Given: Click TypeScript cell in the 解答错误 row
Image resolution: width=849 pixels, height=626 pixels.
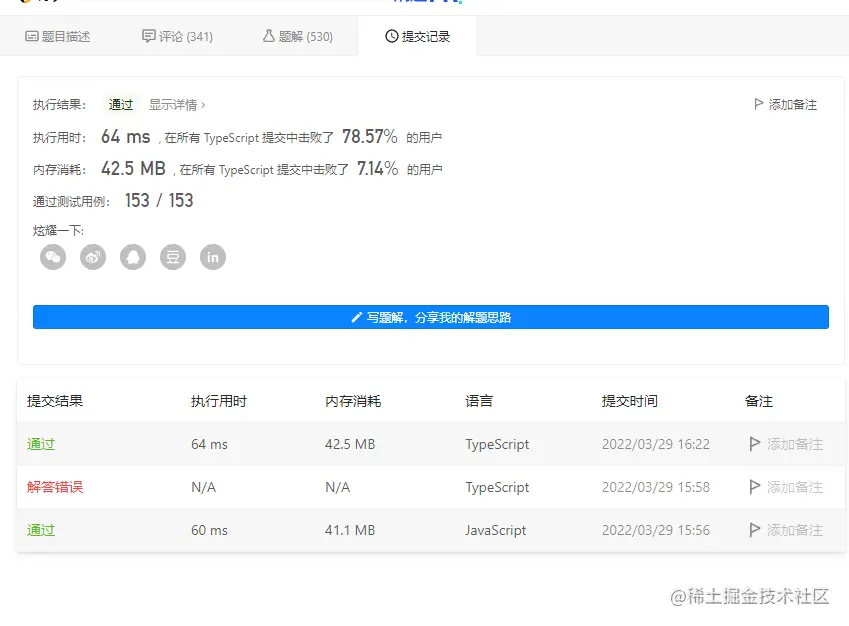Looking at the screenshot, I should (x=497, y=487).
